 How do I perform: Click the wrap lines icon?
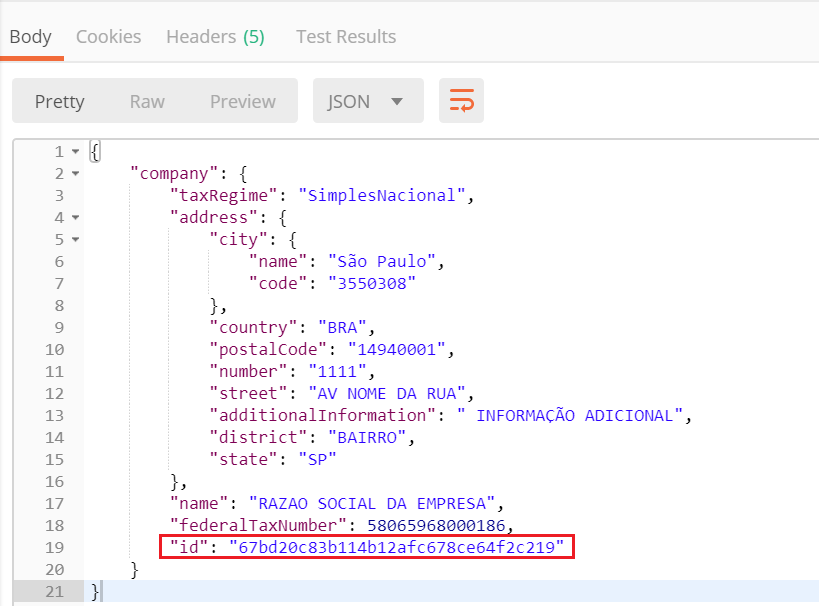pos(460,101)
